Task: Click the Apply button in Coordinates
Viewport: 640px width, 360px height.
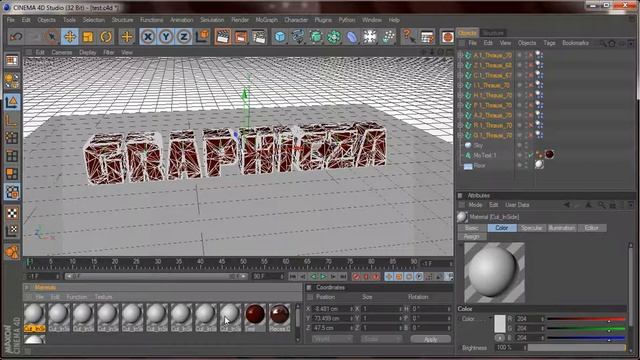Action: pyautogui.click(x=431, y=339)
